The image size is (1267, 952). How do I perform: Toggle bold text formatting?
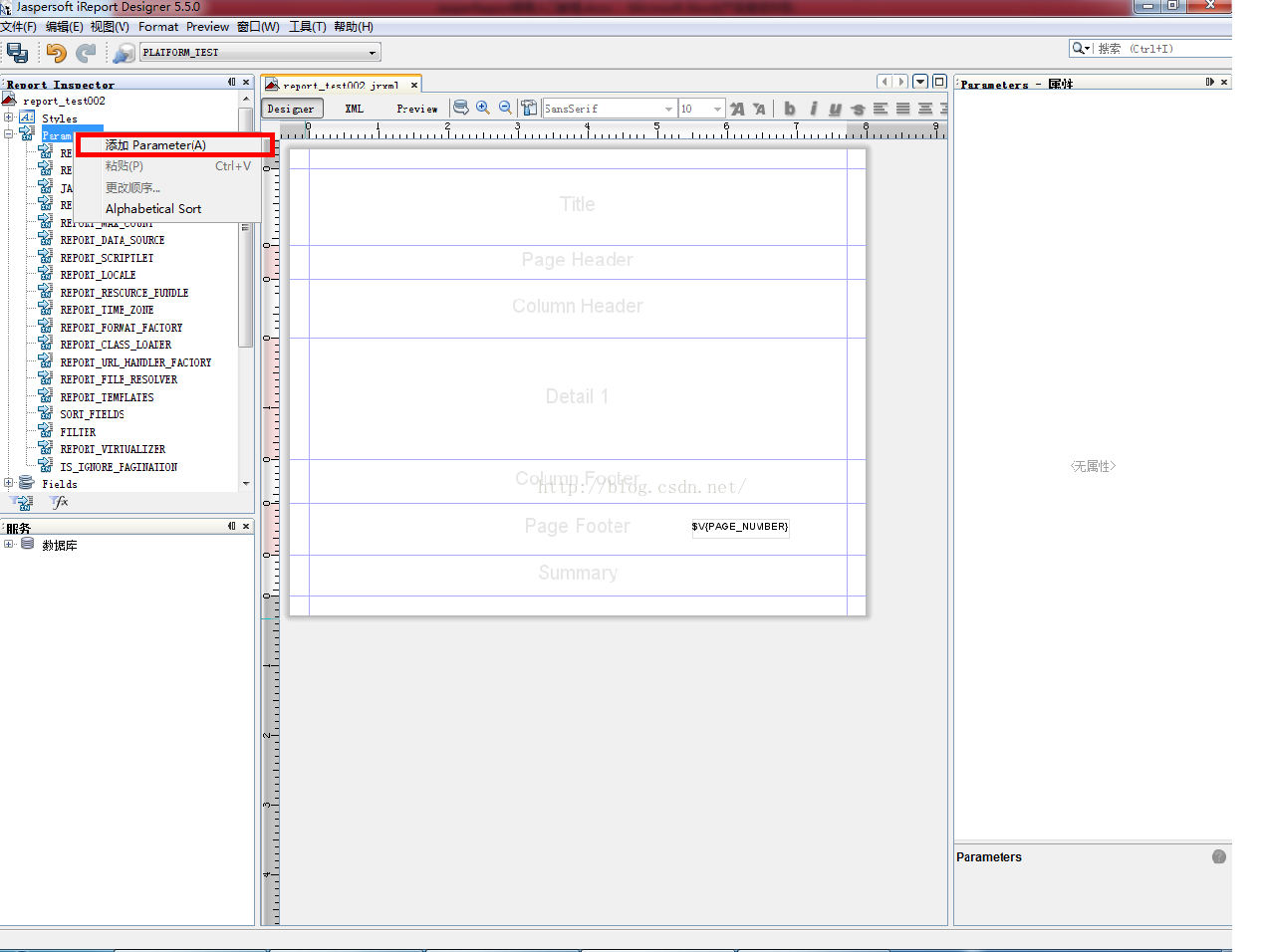(x=790, y=109)
